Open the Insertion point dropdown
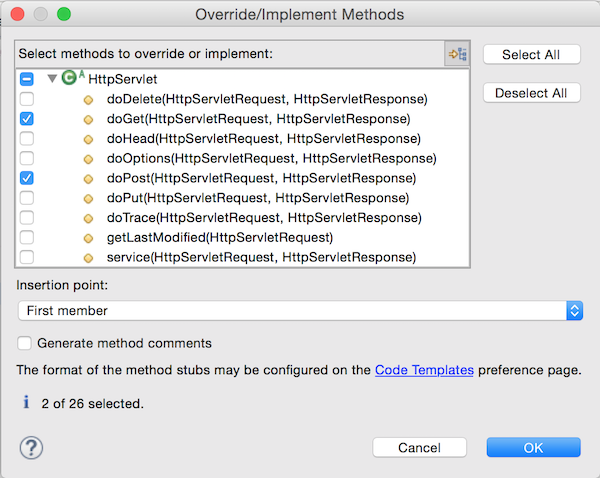This screenshot has height=478, width=600. (299, 311)
